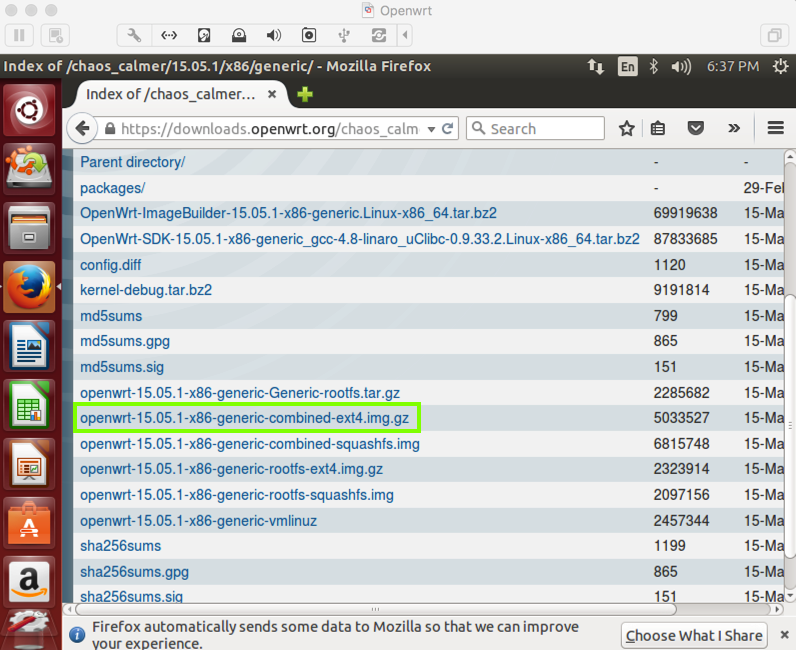The width and height of the screenshot is (796, 650).
Task: Open the Firefox hamburger menu
Action: (775, 128)
